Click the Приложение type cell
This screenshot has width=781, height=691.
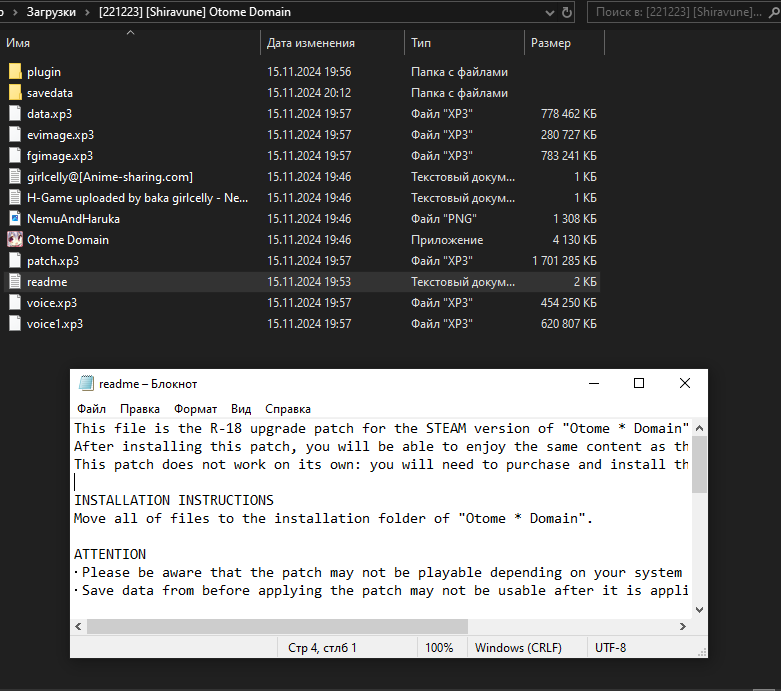[x=447, y=240]
